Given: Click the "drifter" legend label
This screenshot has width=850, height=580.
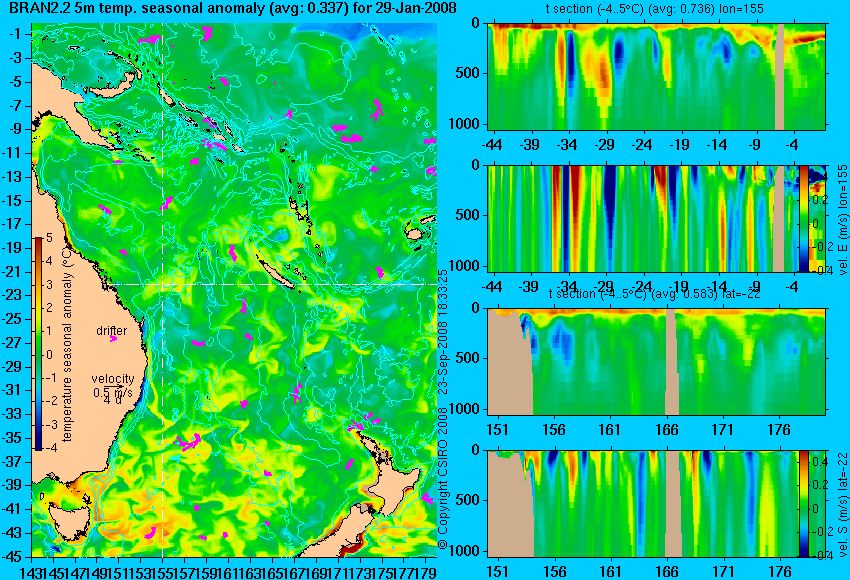Looking at the screenshot, I should point(112,331).
